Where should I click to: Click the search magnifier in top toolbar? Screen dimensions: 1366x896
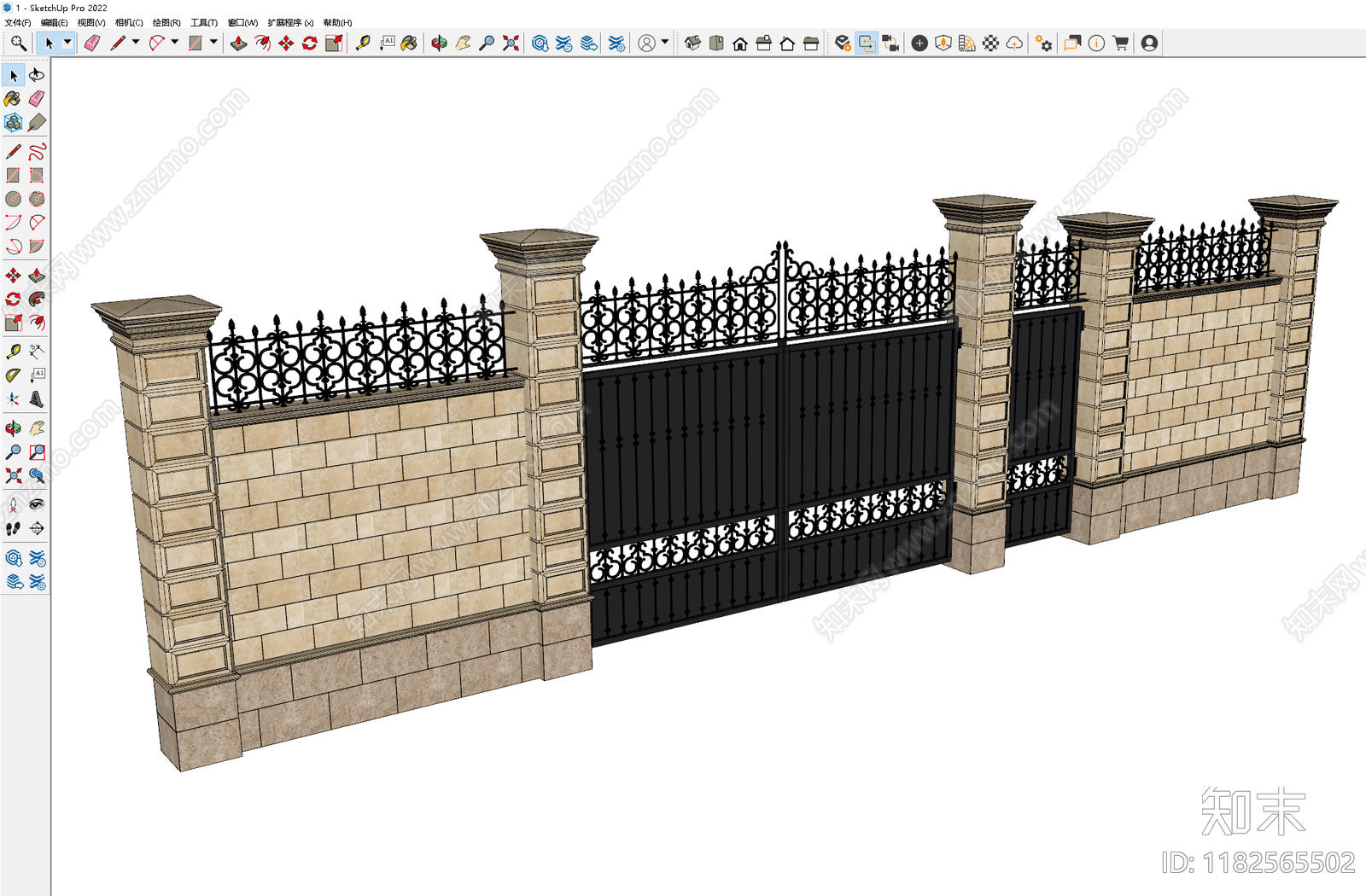pos(18,43)
